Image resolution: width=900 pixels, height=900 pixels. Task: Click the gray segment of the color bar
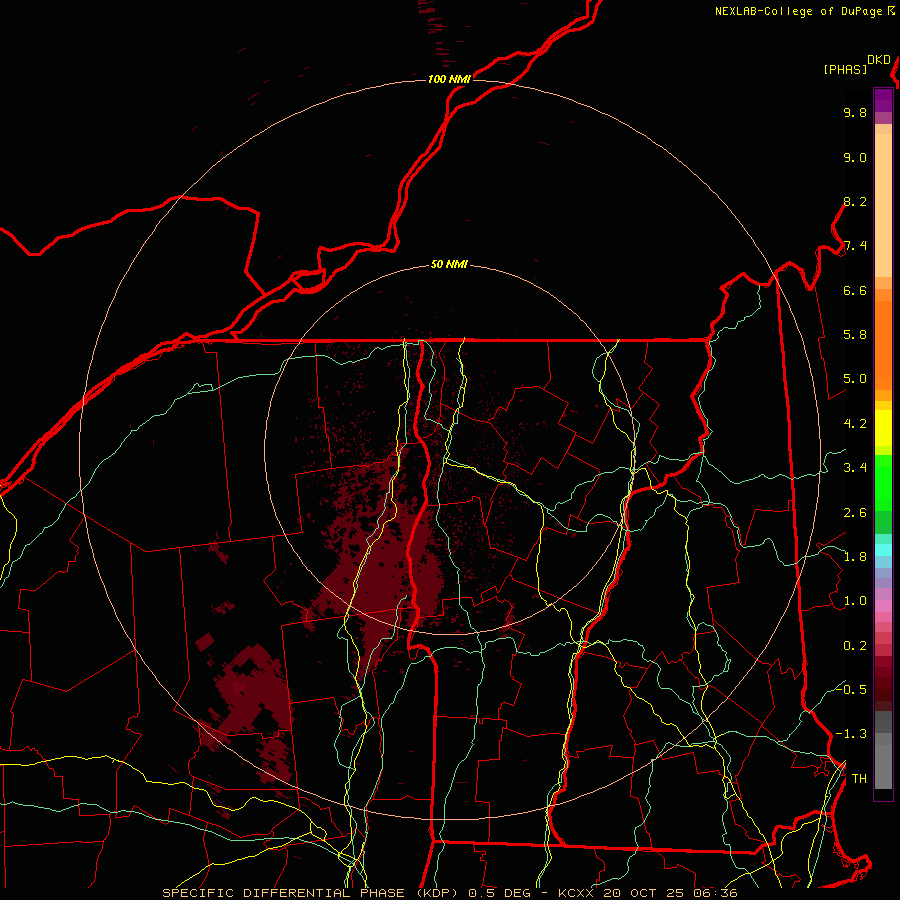coord(883,752)
